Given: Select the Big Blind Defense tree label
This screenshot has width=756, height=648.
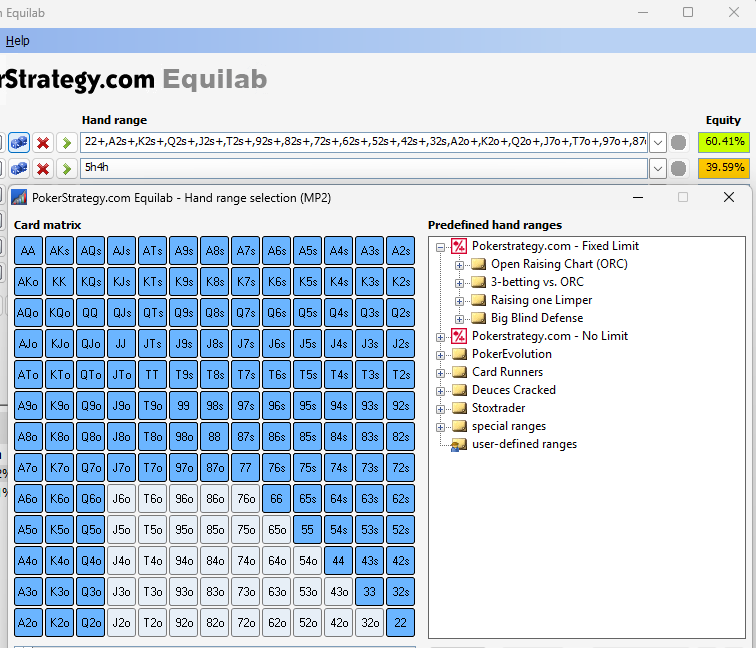Looking at the screenshot, I should 537,318.
